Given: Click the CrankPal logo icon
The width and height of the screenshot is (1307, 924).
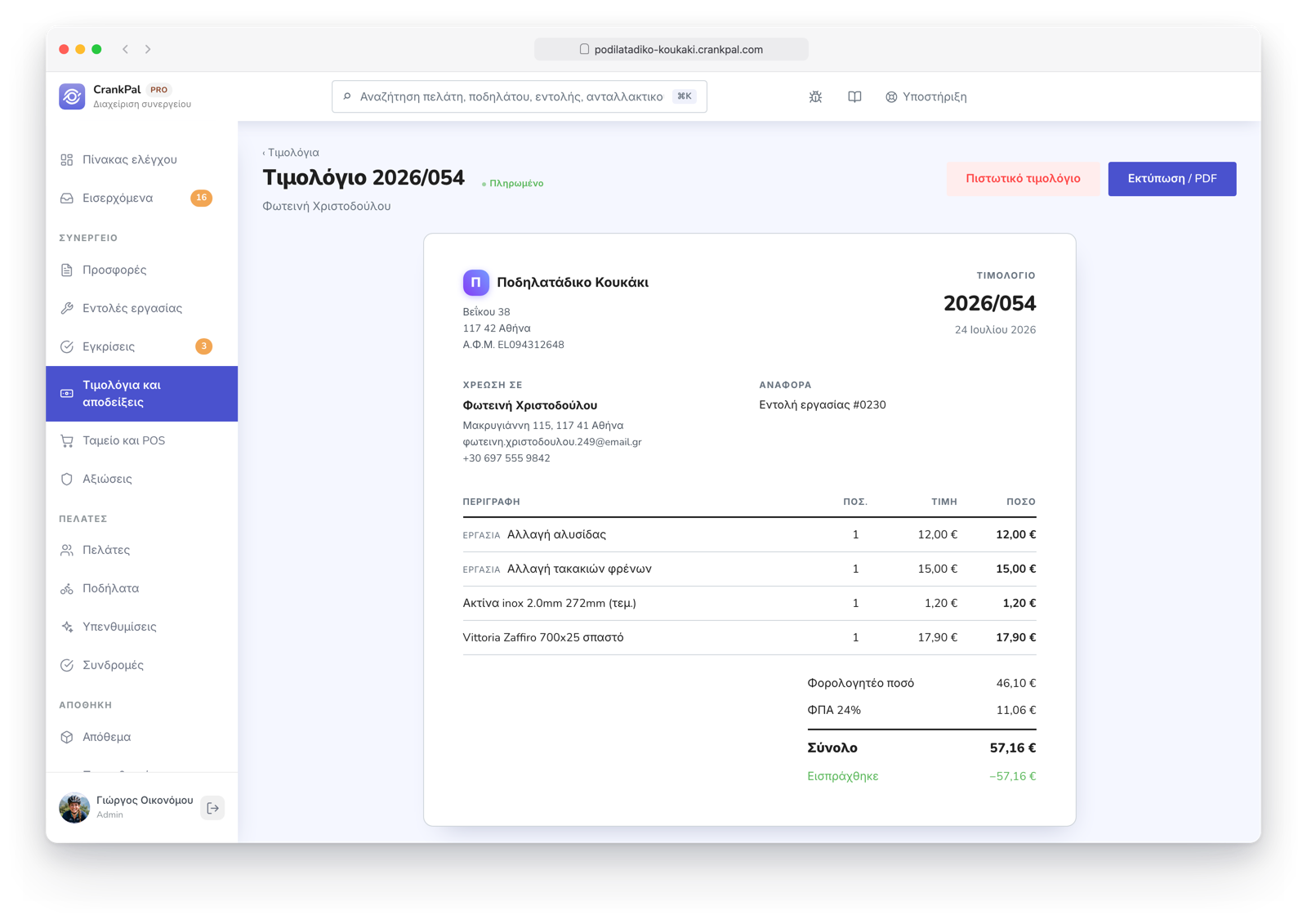Looking at the screenshot, I should 72,96.
